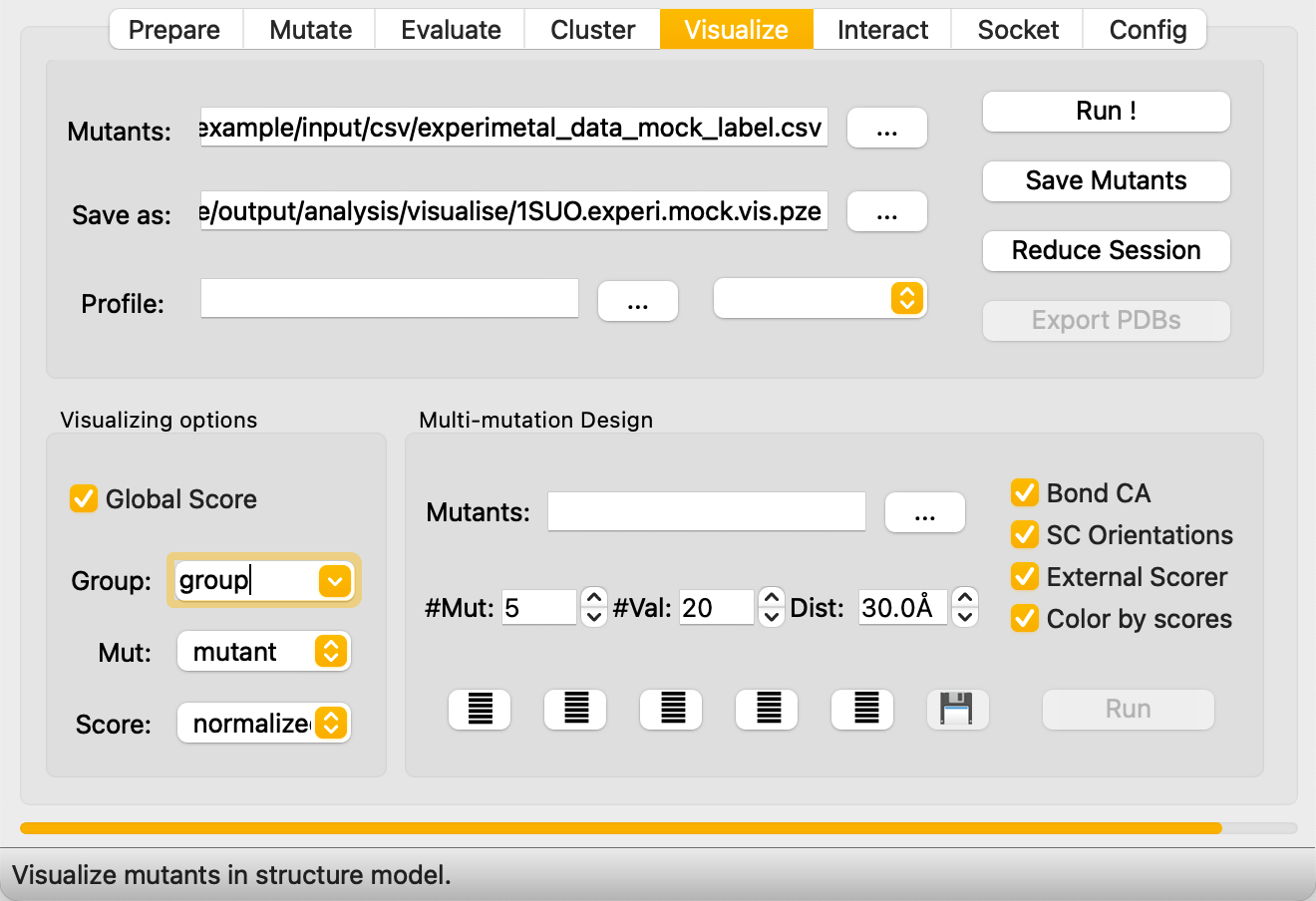The image size is (1316, 901).
Task: Click the #Mut value field showing 5
Action: pyautogui.click(x=539, y=607)
